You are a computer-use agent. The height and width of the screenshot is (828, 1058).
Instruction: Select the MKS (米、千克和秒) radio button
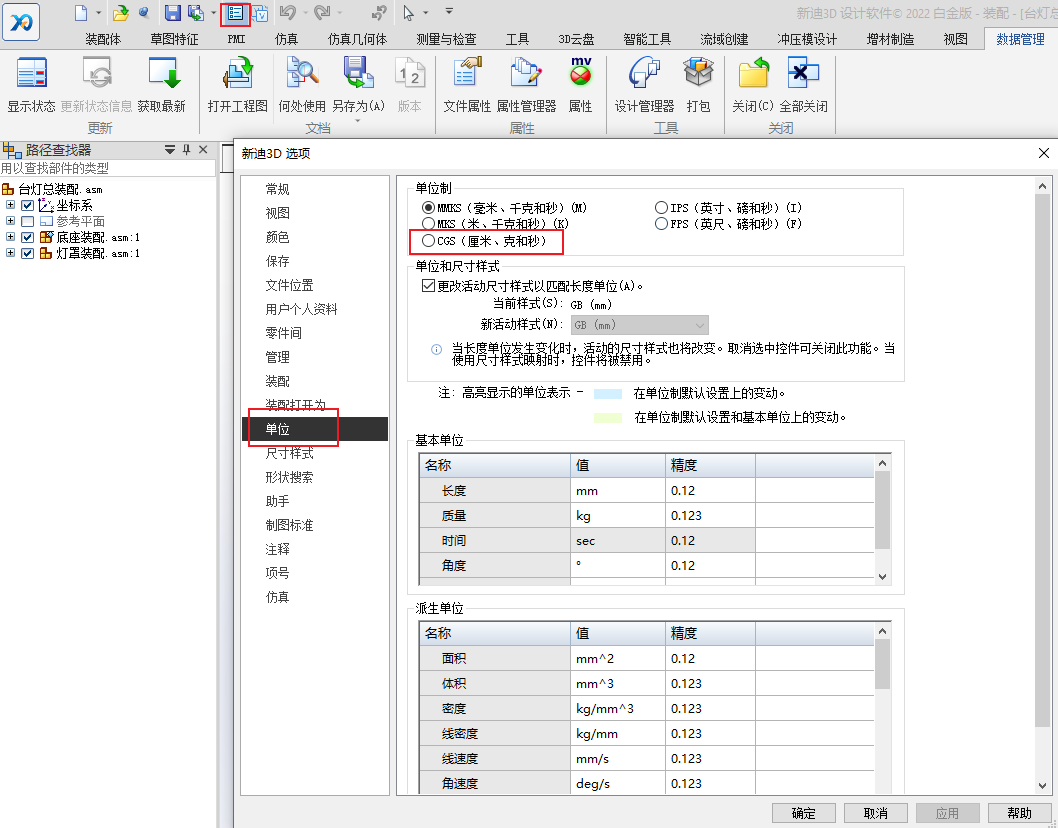[428, 223]
